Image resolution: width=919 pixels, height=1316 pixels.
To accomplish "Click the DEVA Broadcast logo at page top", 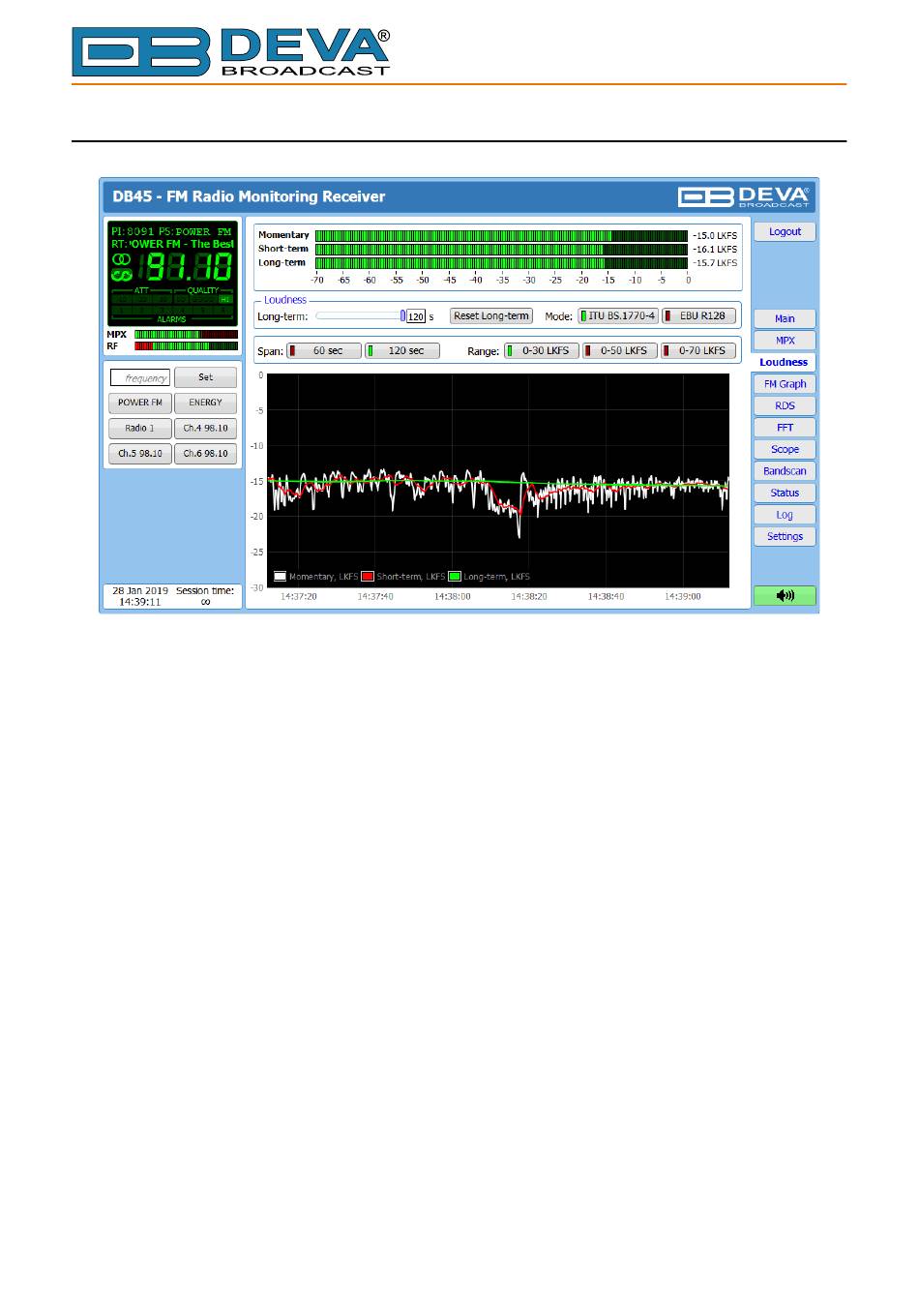I will tap(231, 51).
